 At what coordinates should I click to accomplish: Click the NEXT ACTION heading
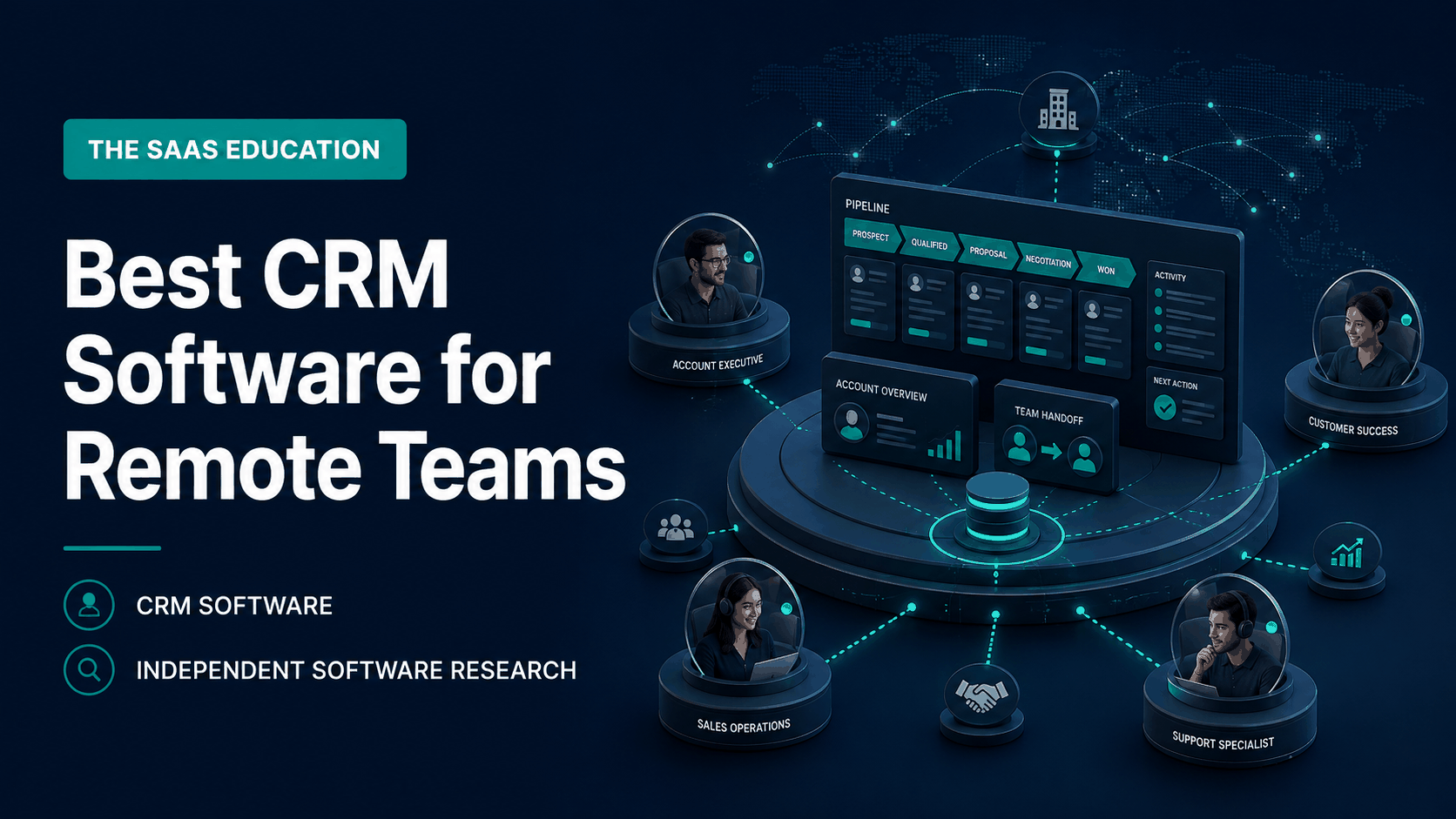1176,383
